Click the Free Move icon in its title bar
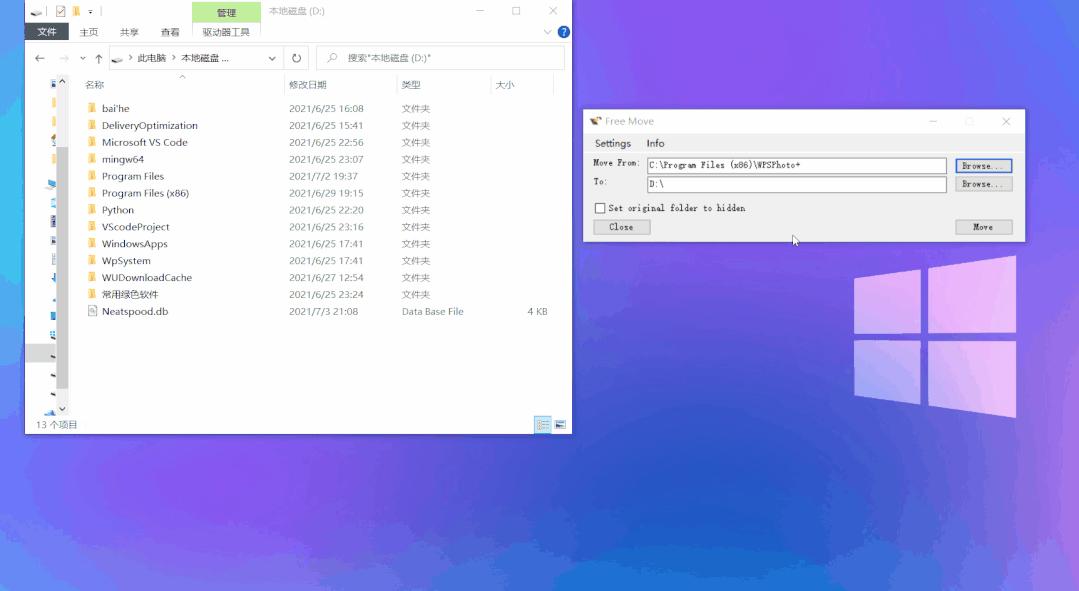 coord(597,120)
